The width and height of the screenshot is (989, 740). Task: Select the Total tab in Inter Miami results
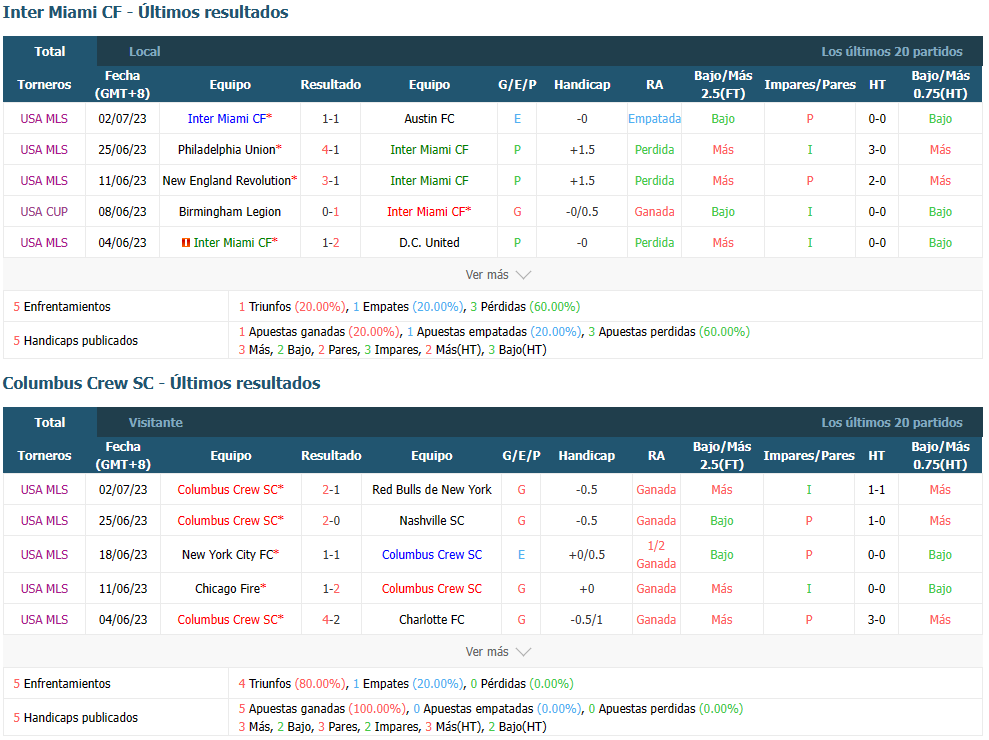50,52
